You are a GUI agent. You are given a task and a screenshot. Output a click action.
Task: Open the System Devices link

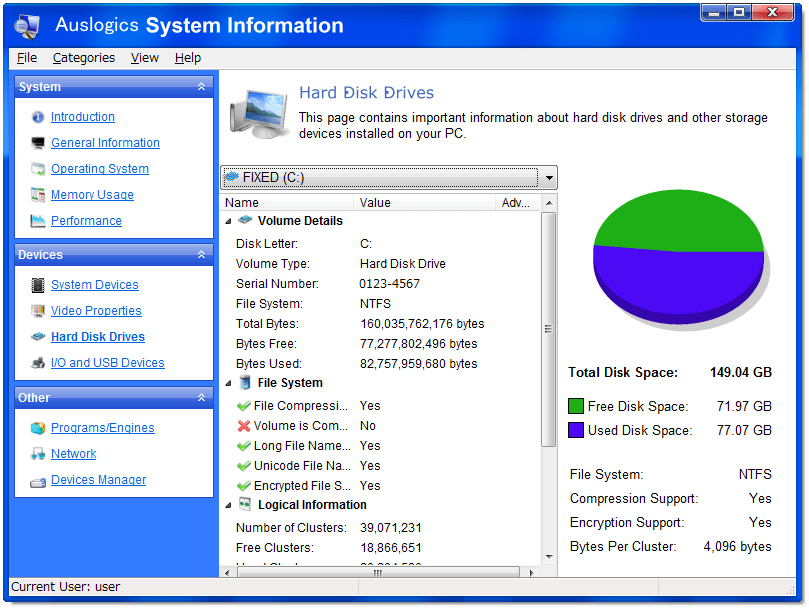point(94,285)
